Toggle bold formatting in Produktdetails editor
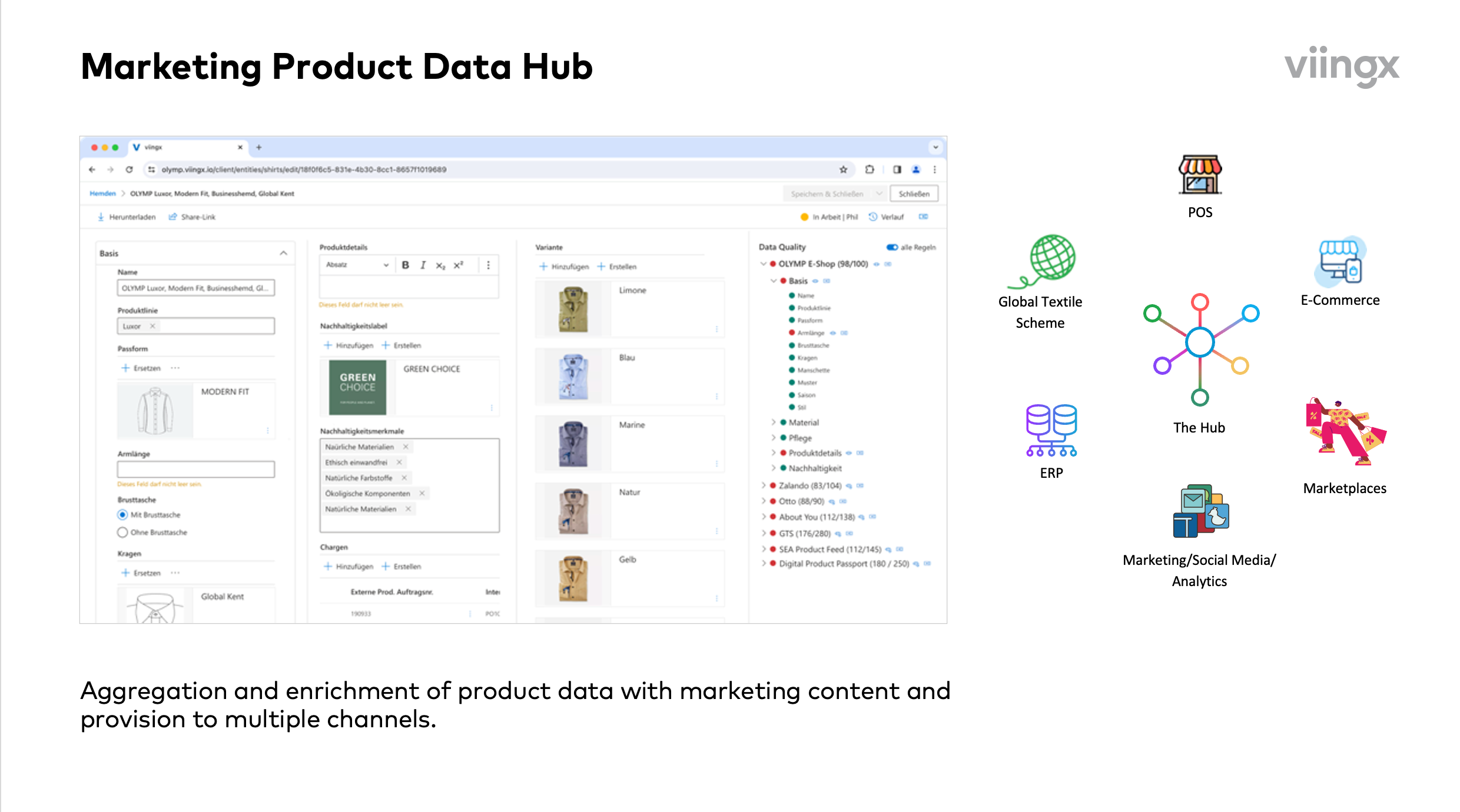Screen dimensions: 1460x812 coord(405,265)
